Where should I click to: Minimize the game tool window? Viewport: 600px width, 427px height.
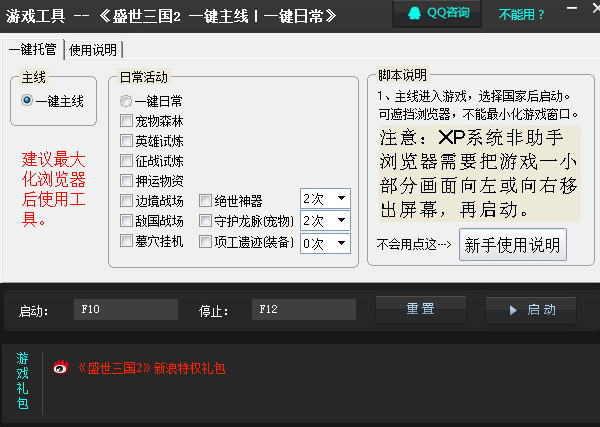pyautogui.click(x=572, y=8)
